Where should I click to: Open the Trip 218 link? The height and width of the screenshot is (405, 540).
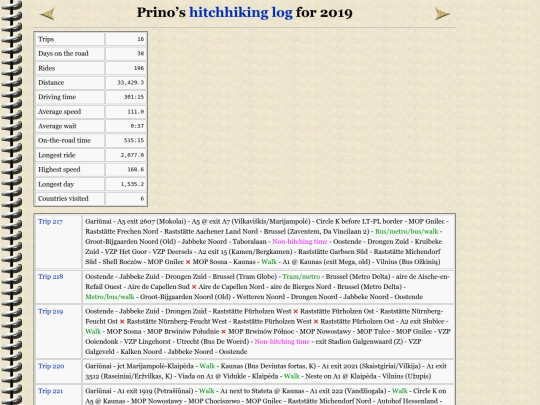pyautogui.click(x=51, y=277)
